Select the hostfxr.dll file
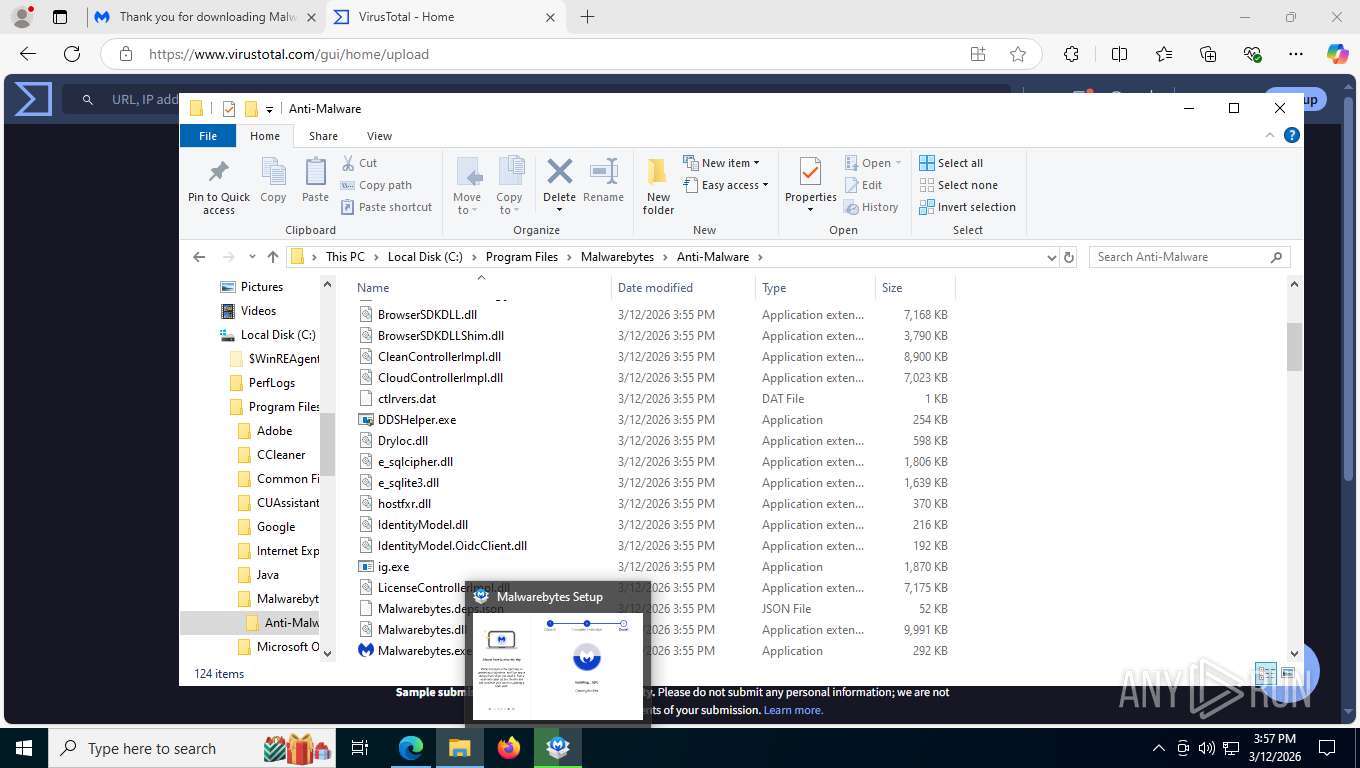The height and width of the screenshot is (768, 1360). tap(404, 504)
